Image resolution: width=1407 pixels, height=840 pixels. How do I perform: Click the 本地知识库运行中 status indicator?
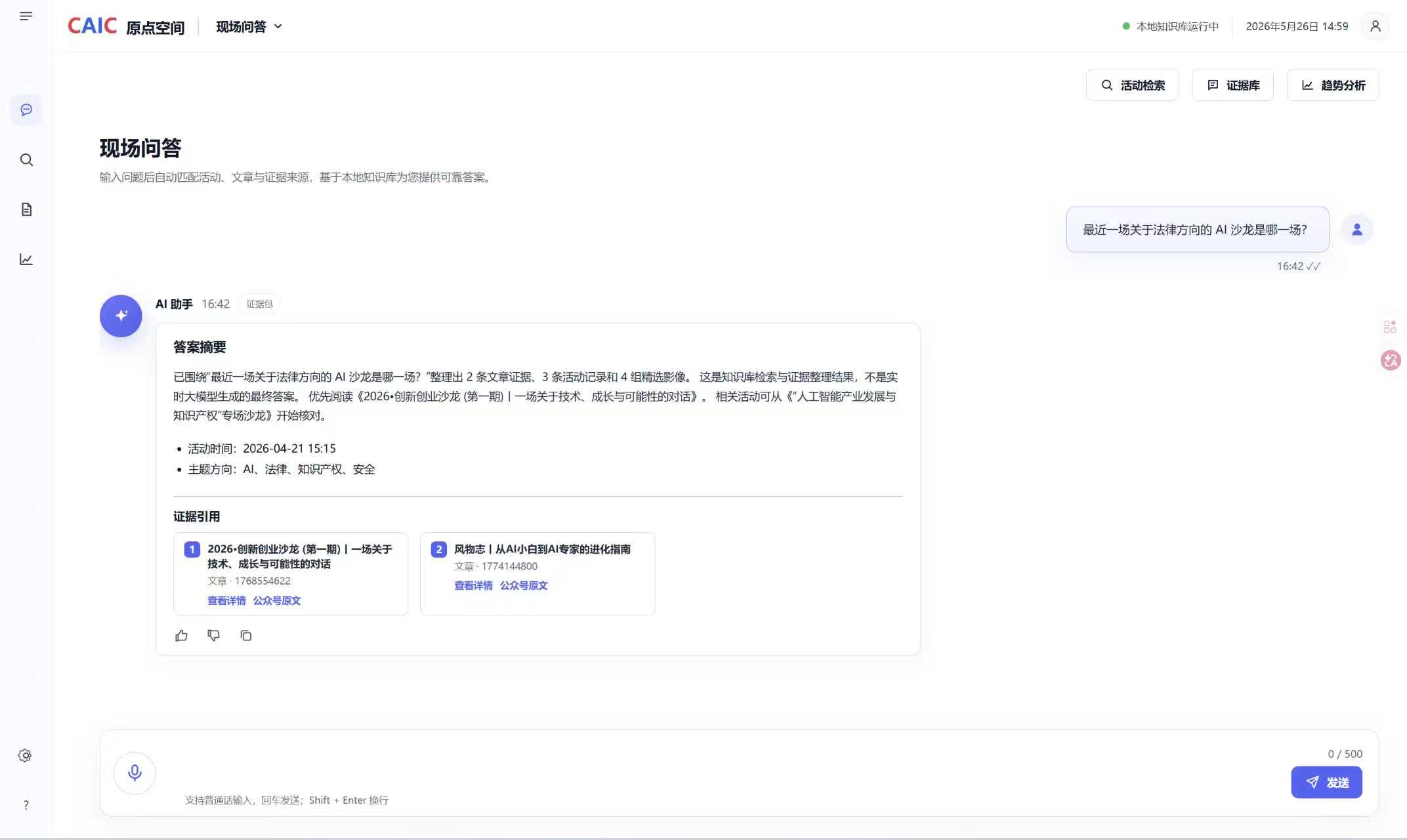coord(1171,26)
